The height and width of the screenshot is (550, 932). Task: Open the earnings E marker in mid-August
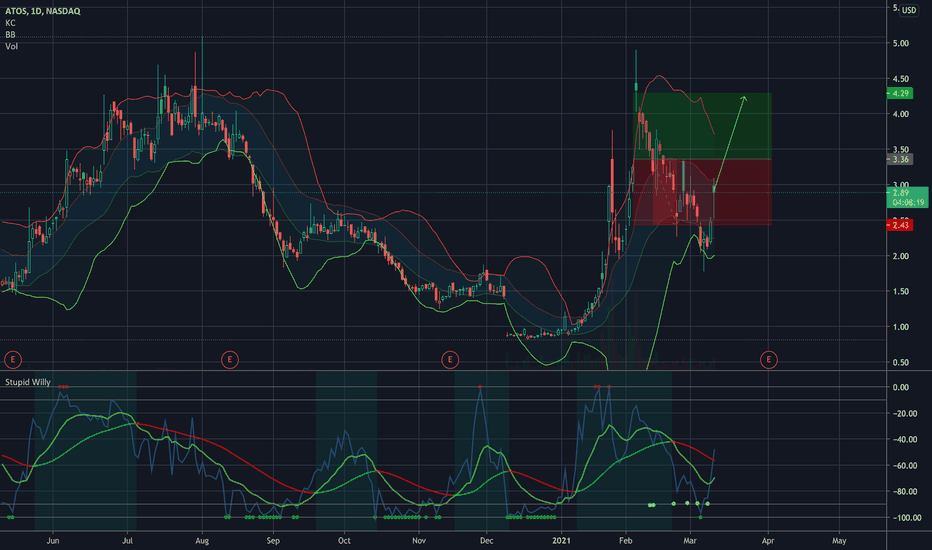230,359
